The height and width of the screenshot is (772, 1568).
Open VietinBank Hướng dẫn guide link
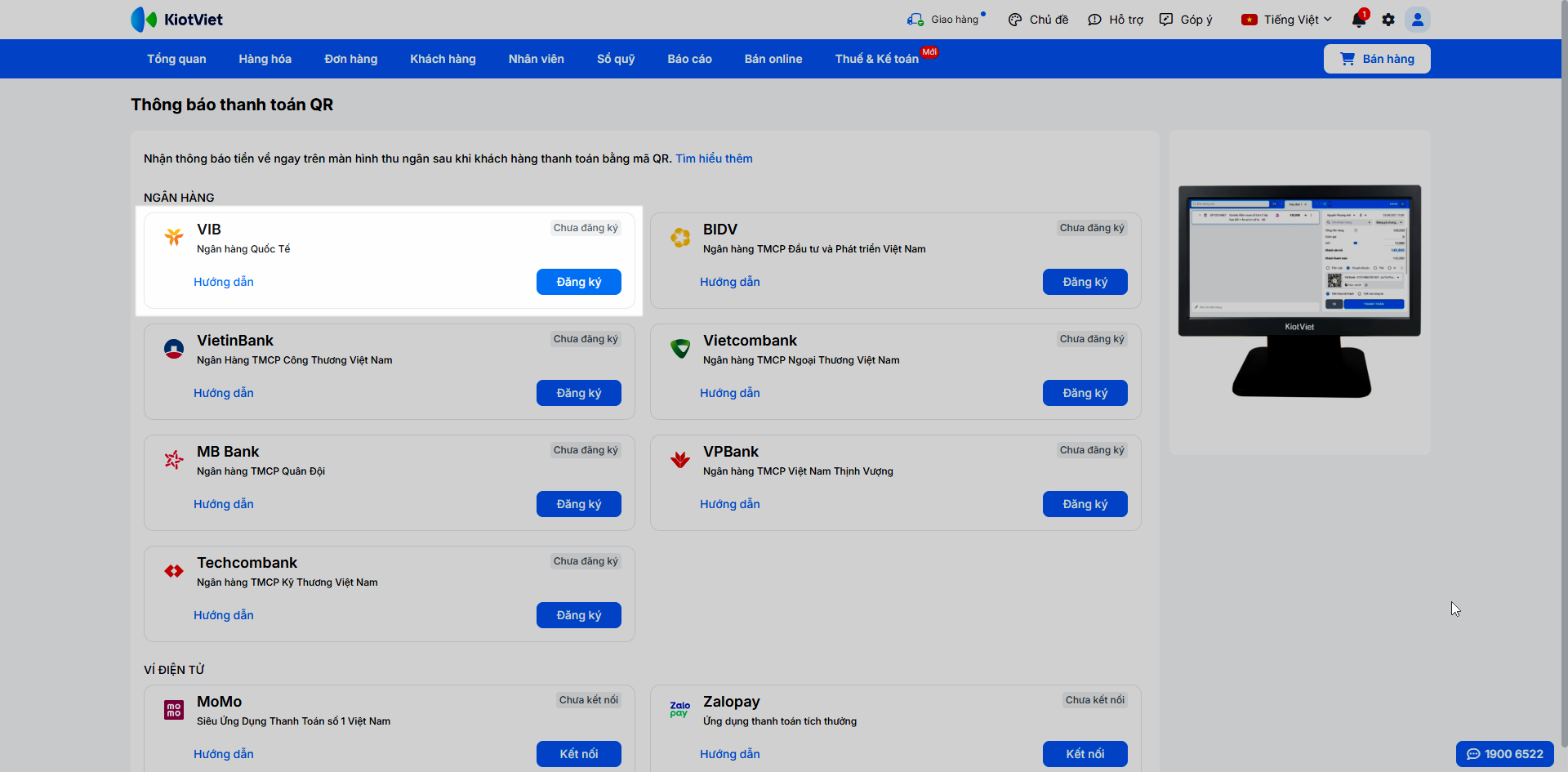pyautogui.click(x=224, y=393)
